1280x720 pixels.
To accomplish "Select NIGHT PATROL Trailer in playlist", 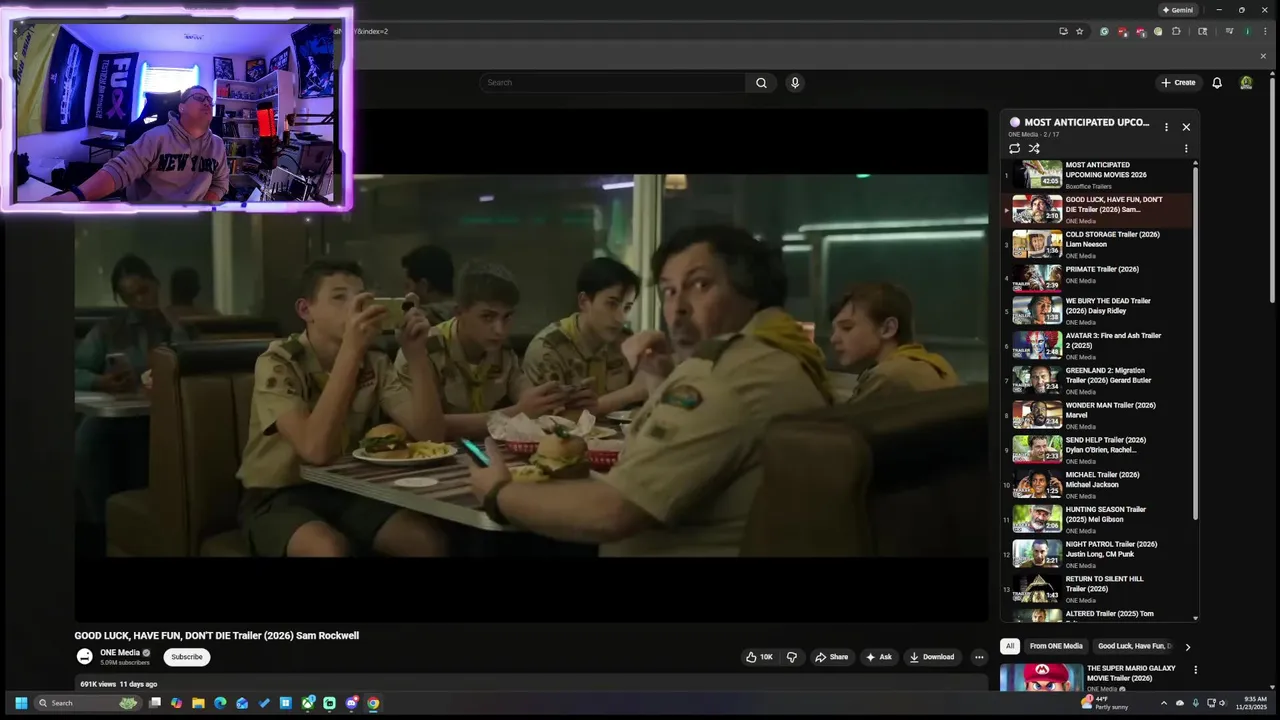I will point(1096,554).
